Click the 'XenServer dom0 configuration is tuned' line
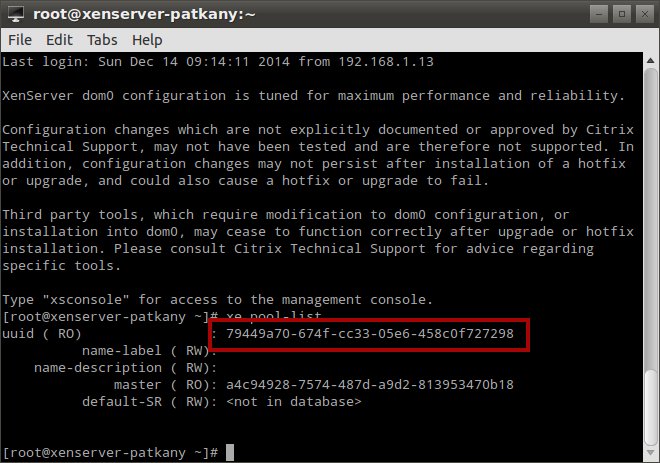 313,96
